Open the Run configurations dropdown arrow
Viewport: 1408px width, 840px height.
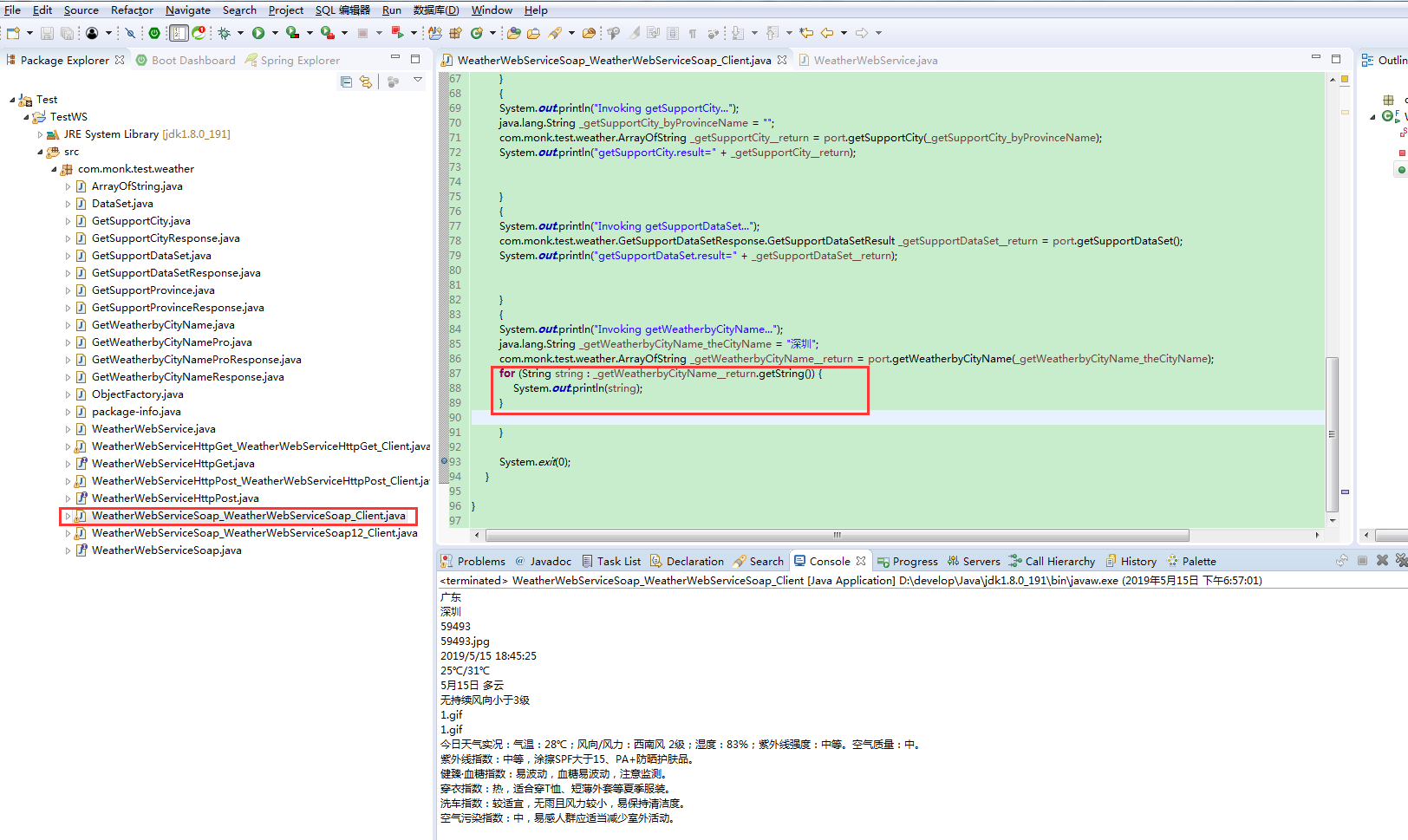tap(274, 33)
